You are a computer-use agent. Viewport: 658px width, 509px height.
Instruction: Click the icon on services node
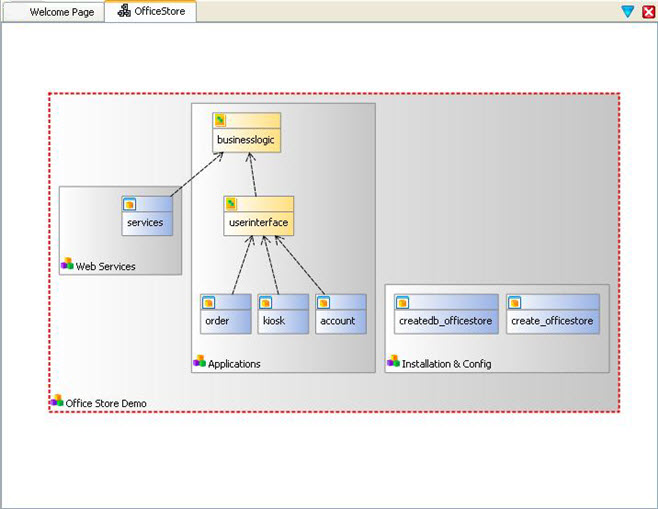click(129, 204)
